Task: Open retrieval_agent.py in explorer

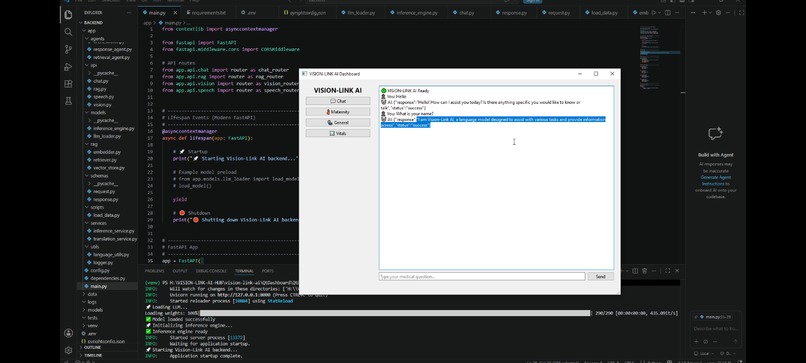Action: coord(109,58)
